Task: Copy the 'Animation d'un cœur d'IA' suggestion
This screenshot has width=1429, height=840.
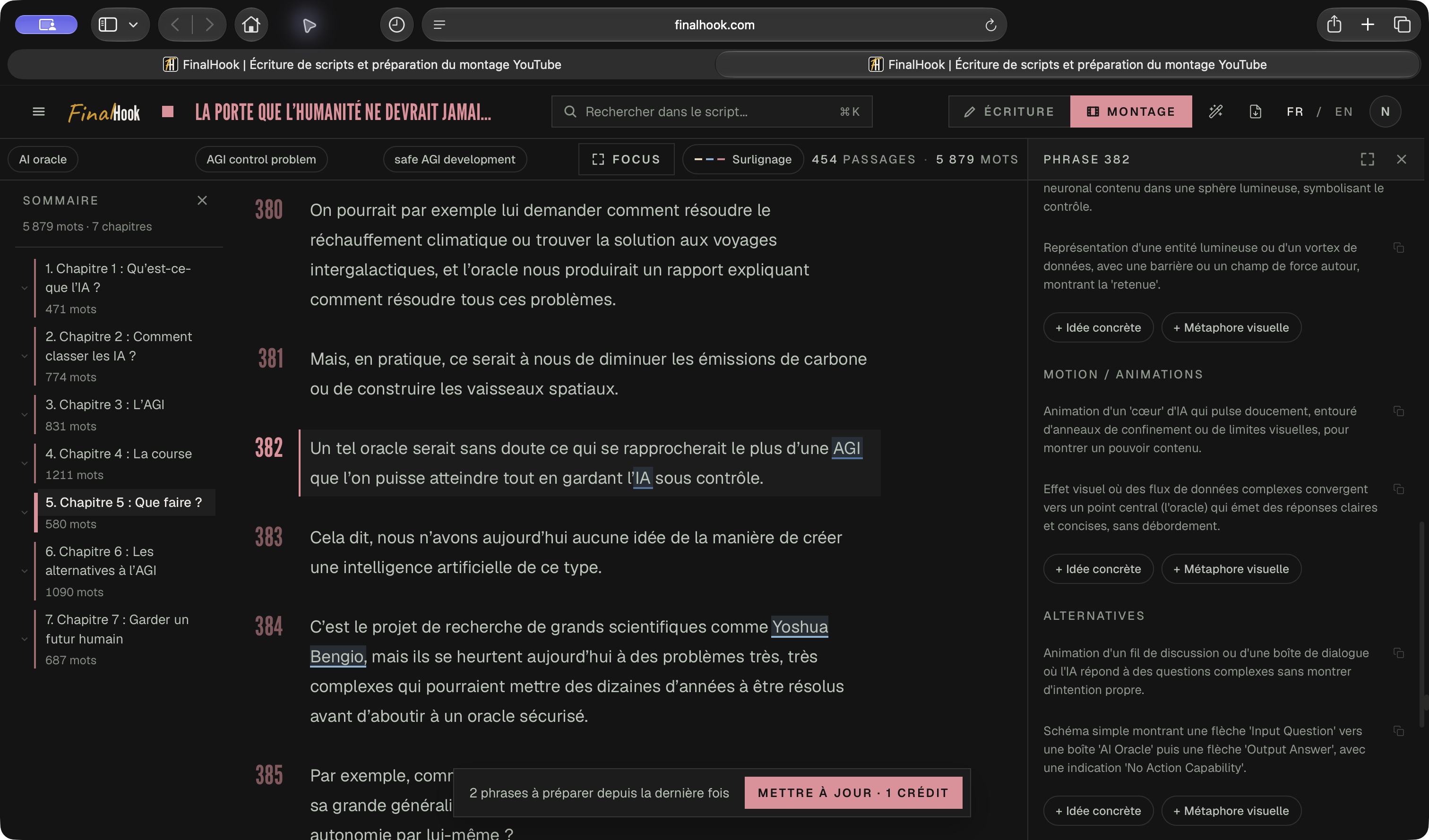Action: pos(1399,411)
